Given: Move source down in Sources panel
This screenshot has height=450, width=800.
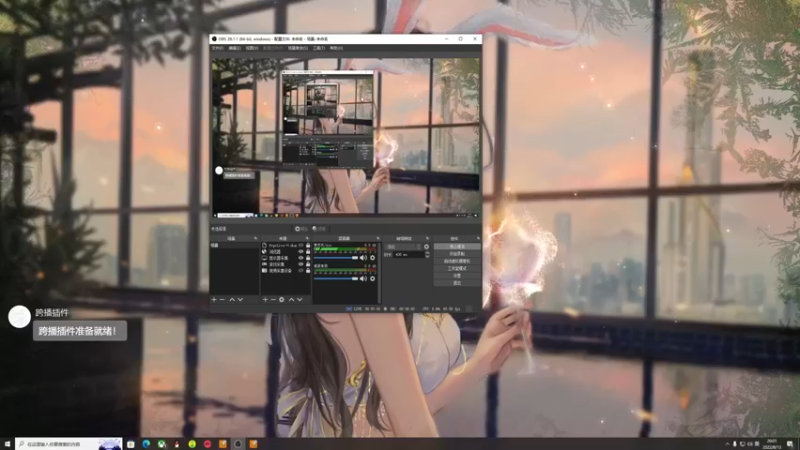Looking at the screenshot, I should point(300,299).
